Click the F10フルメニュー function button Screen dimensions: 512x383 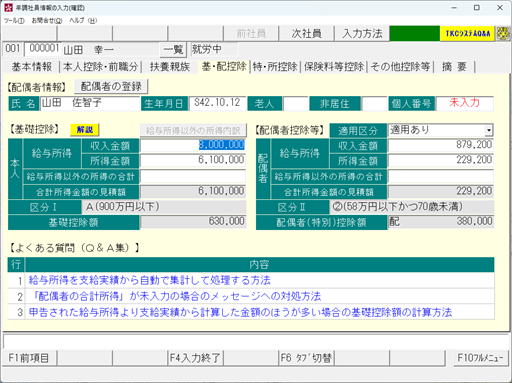point(480,358)
